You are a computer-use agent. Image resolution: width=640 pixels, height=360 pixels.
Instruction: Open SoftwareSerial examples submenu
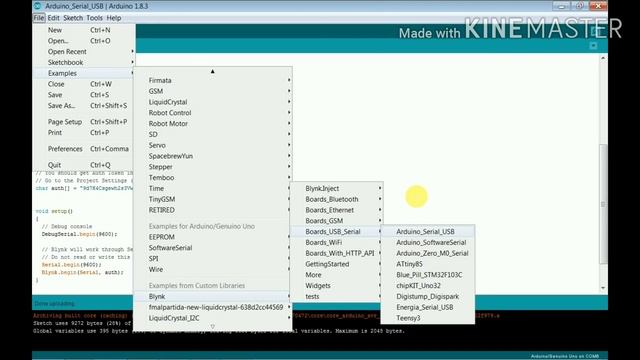tap(213, 248)
